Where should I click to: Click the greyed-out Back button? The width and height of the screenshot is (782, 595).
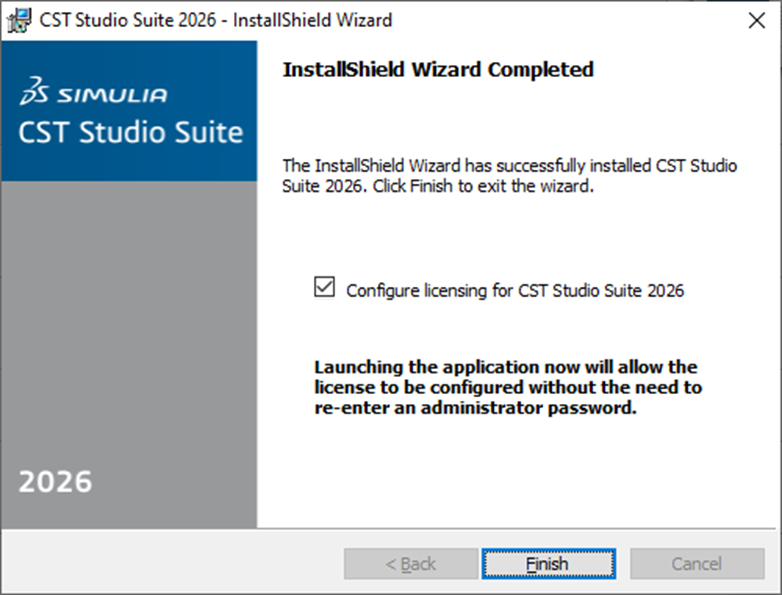pyautogui.click(x=411, y=564)
